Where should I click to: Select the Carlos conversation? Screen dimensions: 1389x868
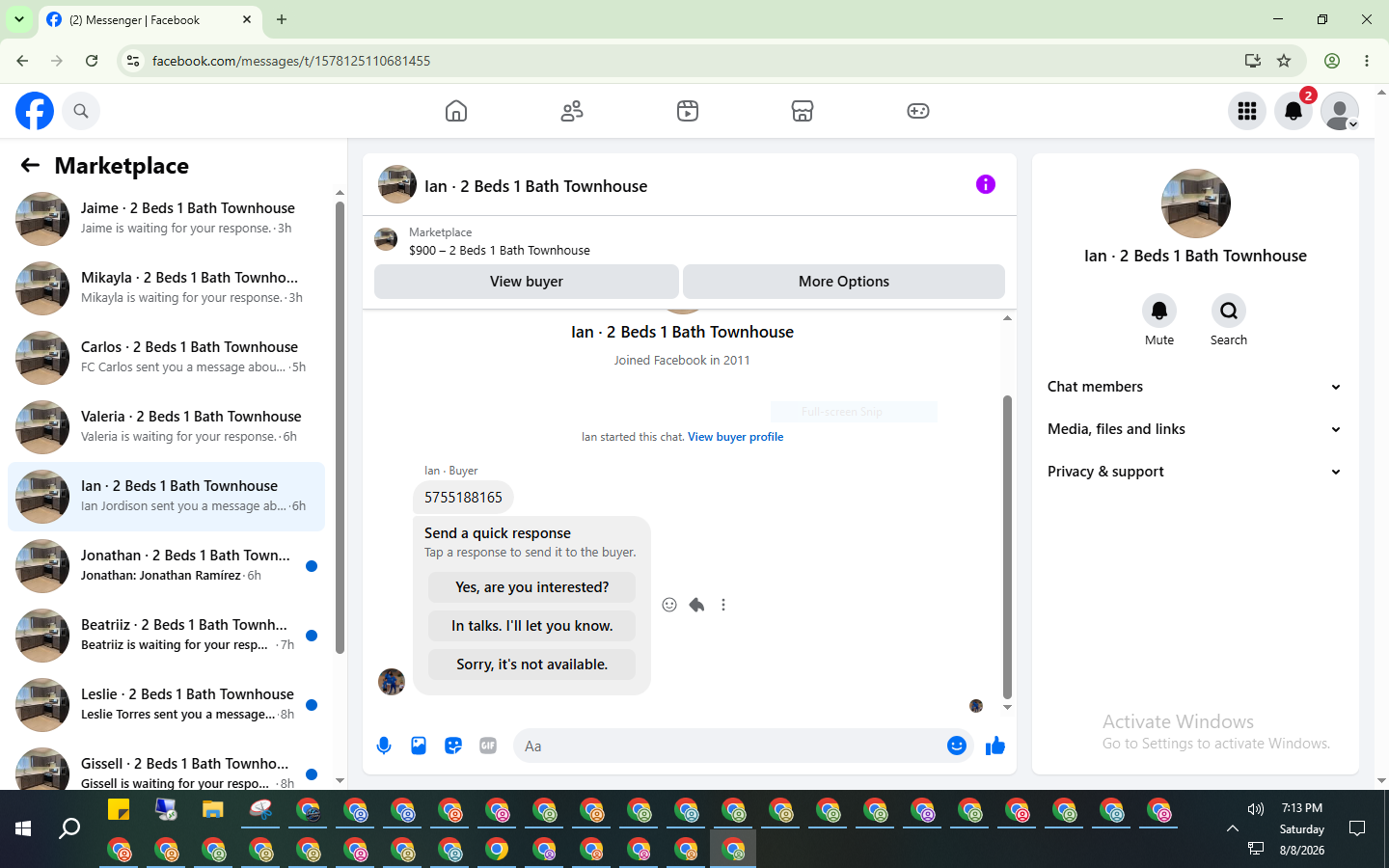166,358
